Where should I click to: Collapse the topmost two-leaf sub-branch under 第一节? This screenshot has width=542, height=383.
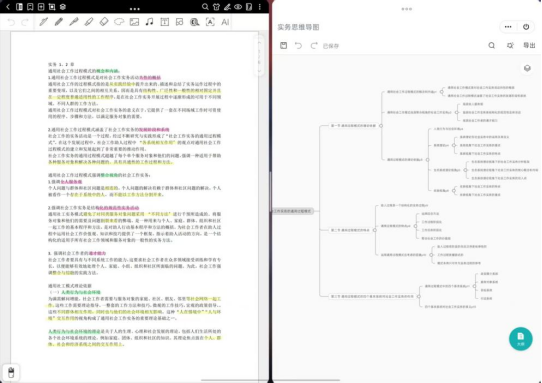coord(442,92)
